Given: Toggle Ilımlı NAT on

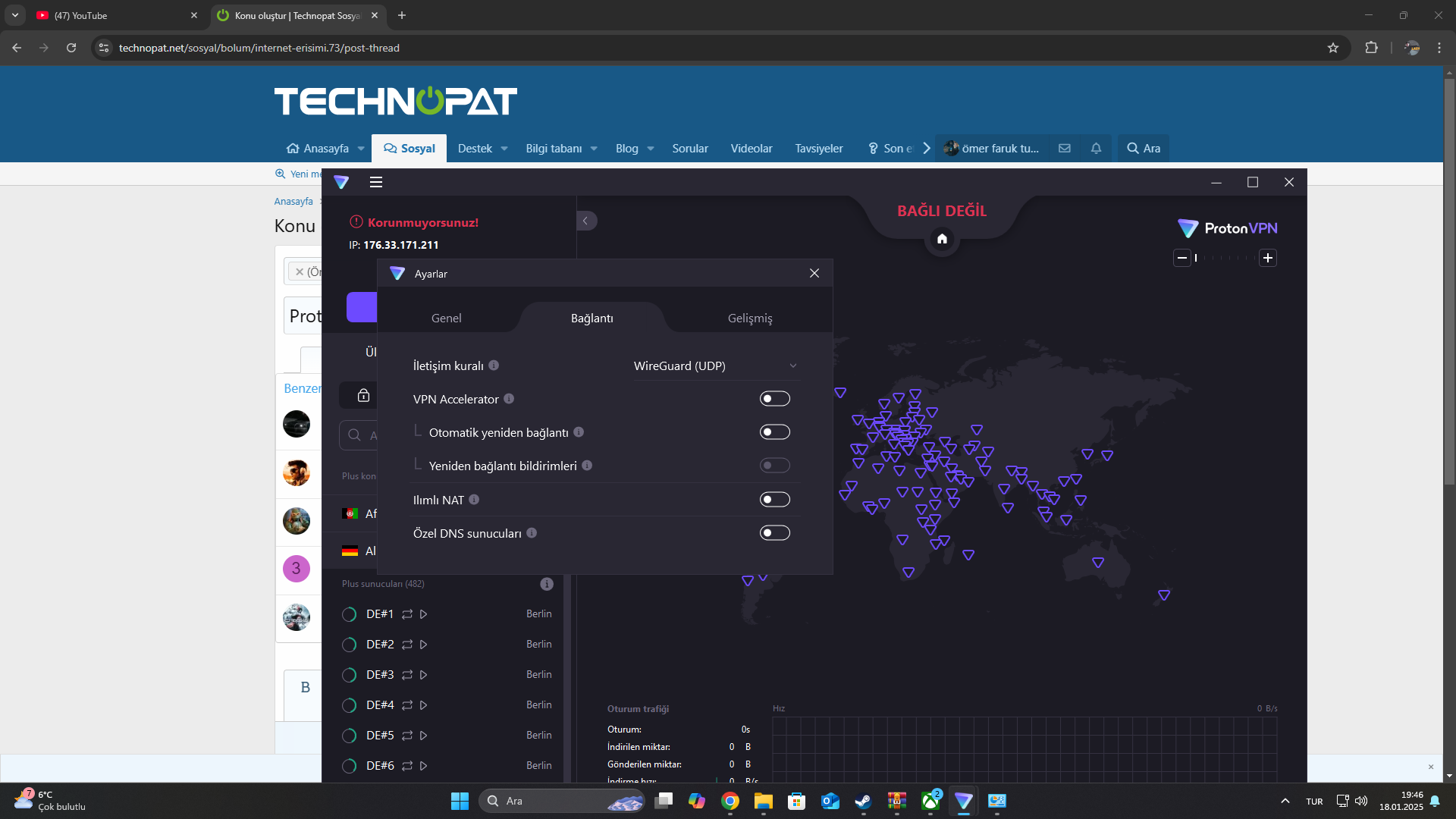Looking at the screenshot, I should coord(774,500).
